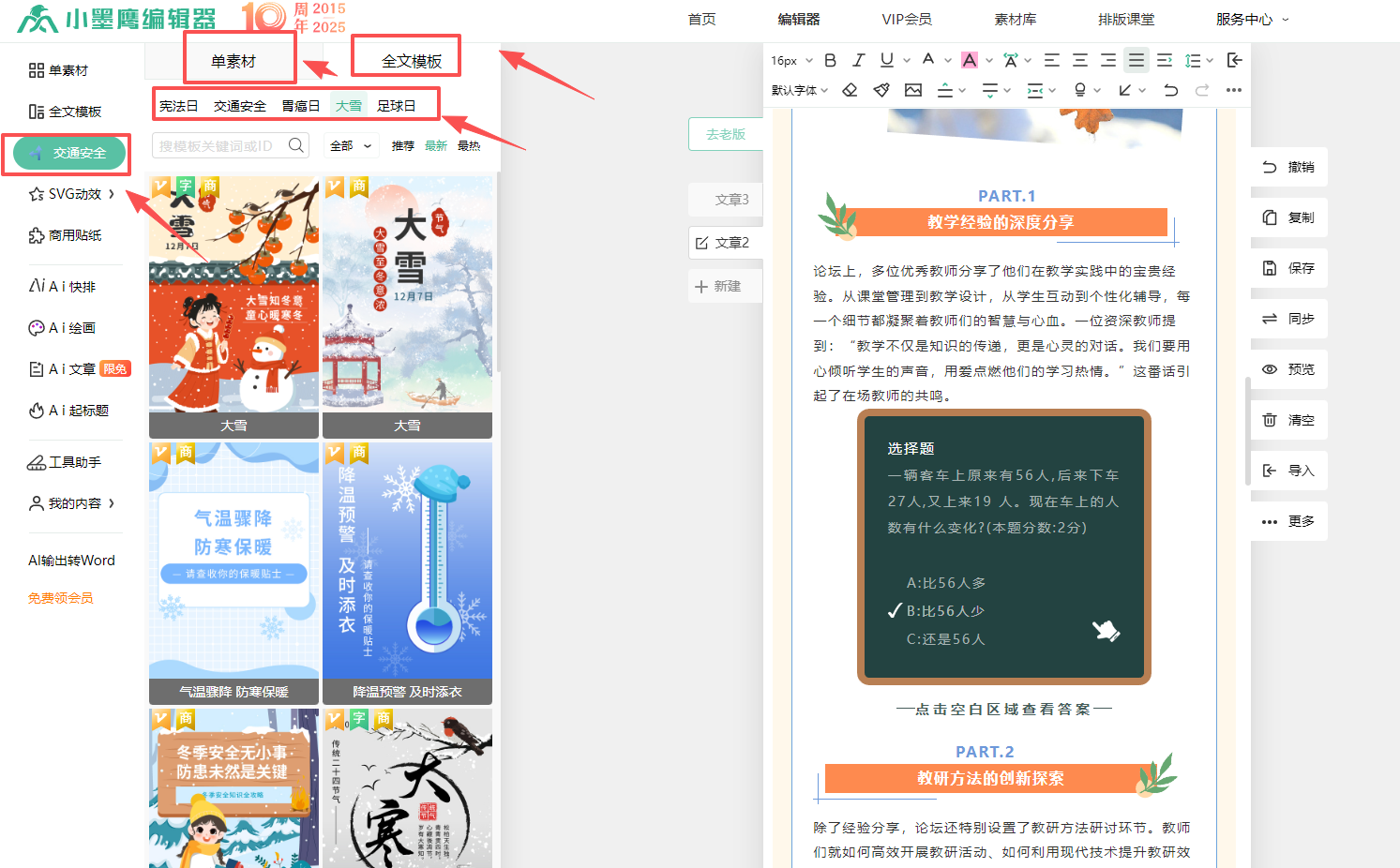Toggle bold formatting in the editor toolbar
Image resolution: width=1400 pixels, height=868 pixels.
tap(830, 60)
